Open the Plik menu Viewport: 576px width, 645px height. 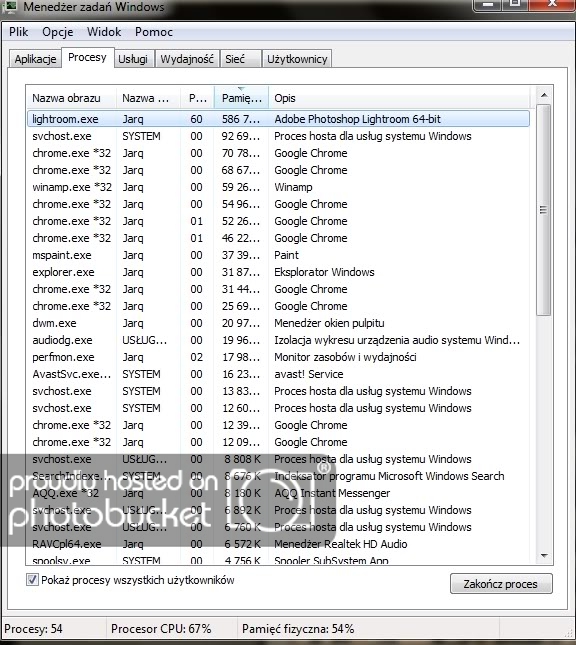tap(19, 32)
